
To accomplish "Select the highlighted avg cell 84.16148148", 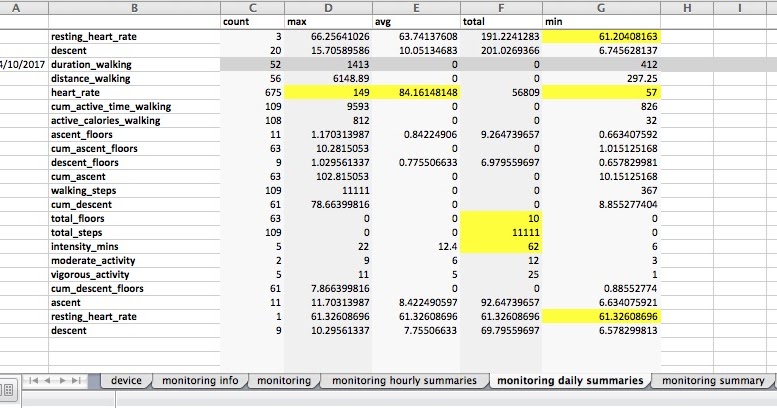I will pyautogui.click(x=416, y=92).
